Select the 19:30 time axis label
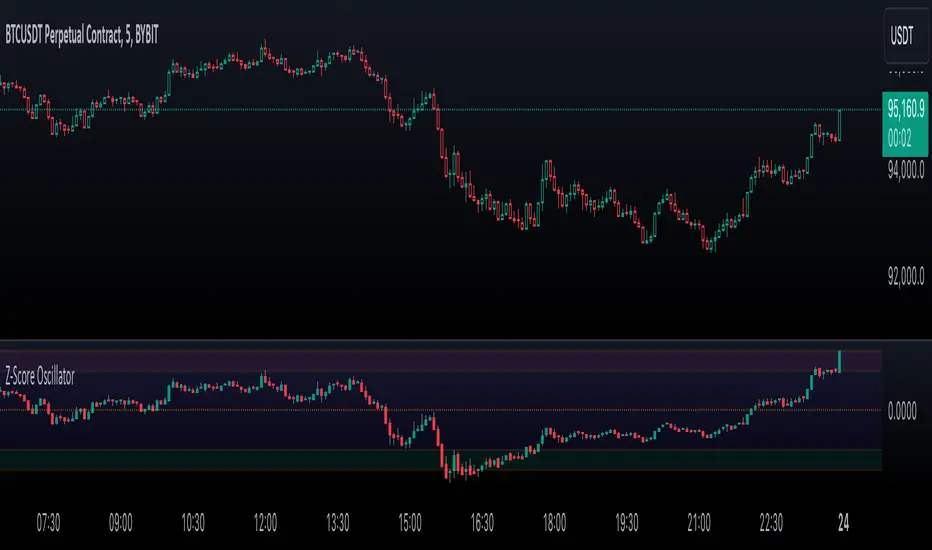This screenshot has height=550, width=932. pos(627,521)
